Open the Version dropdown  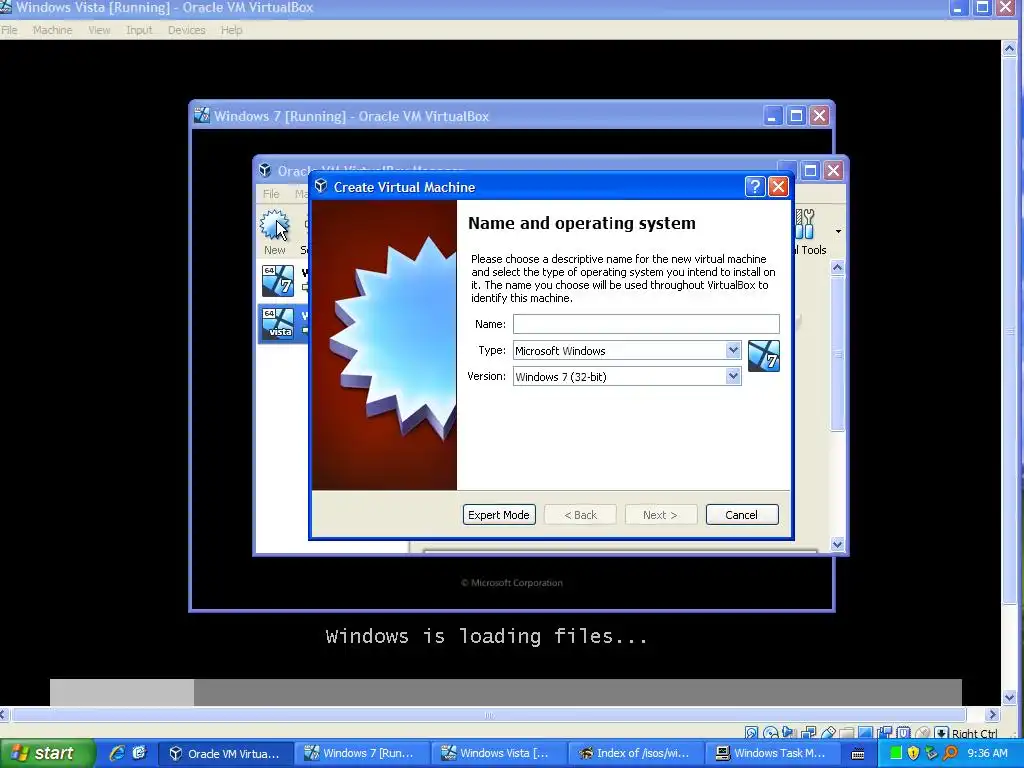click(733, 376)
